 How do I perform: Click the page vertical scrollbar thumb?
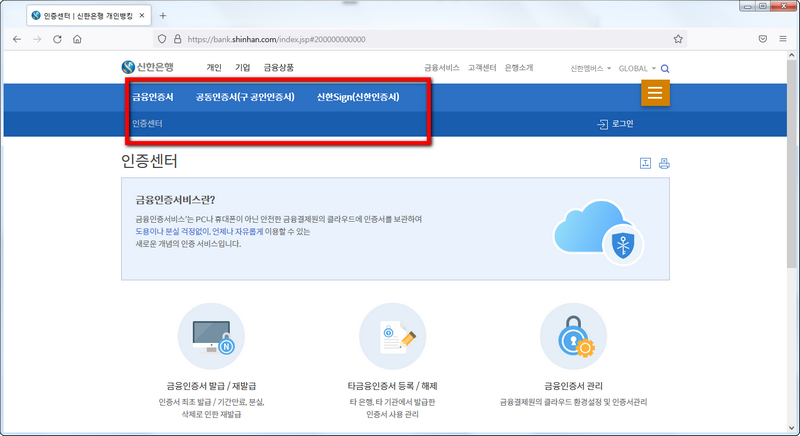tap(791, 164)
